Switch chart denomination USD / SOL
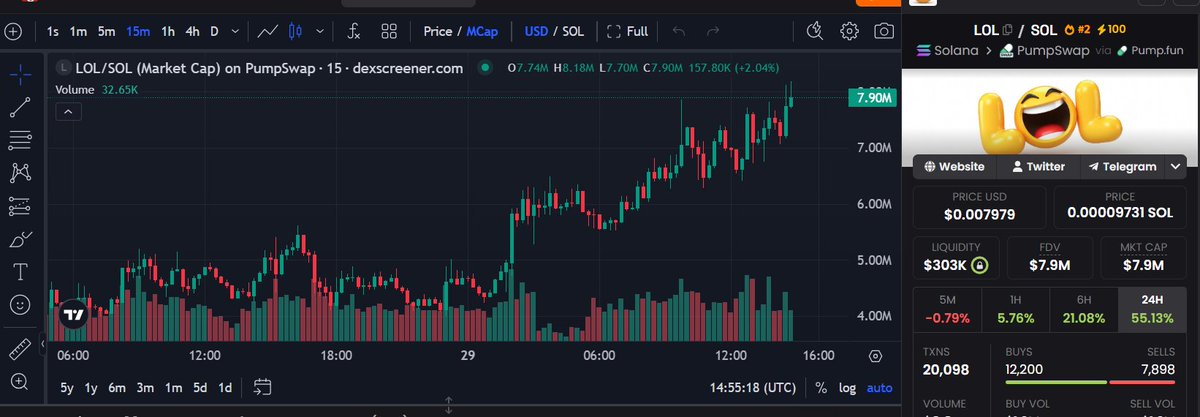This screenshot has width=1200, height=417. 554,31
